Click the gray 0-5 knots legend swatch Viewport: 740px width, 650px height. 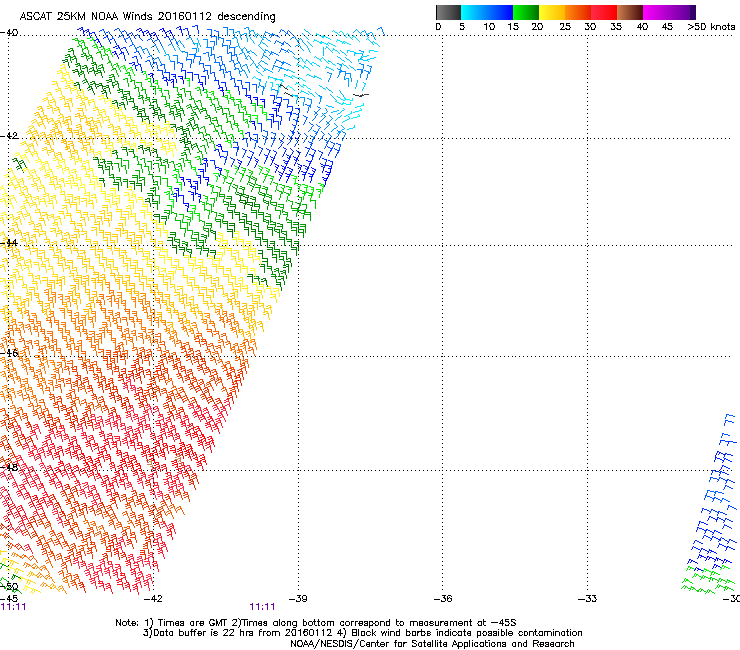click(x=448, y=12)
